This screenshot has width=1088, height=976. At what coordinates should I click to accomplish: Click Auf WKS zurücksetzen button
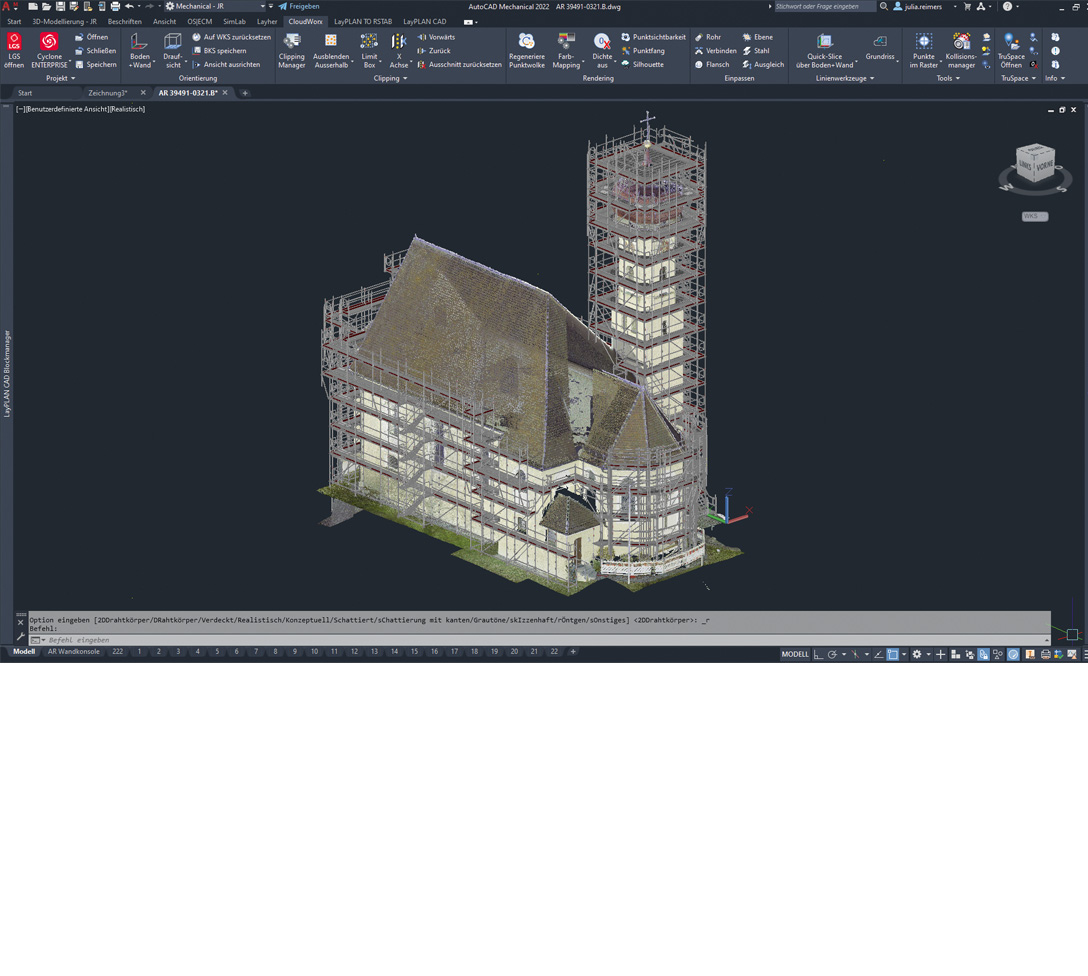pos(231,37)
